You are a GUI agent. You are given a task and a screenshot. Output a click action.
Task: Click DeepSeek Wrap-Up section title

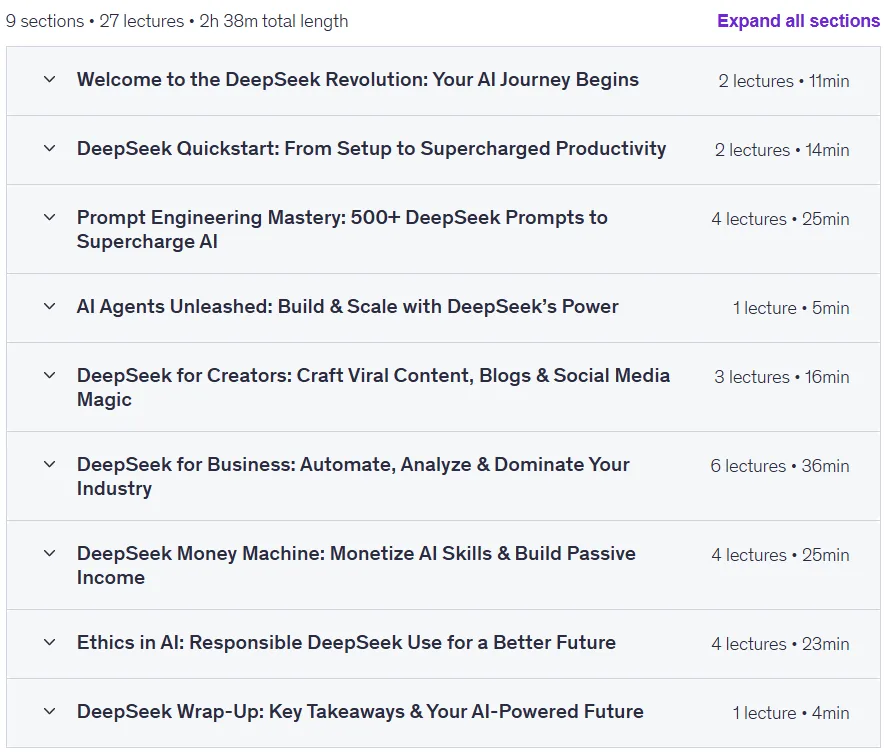(x=360, y=712)
